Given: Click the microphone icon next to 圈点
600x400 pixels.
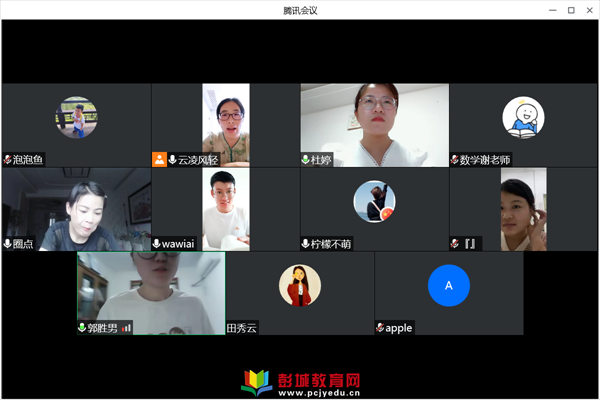Looking at the screenshot, I should point(7,243).
